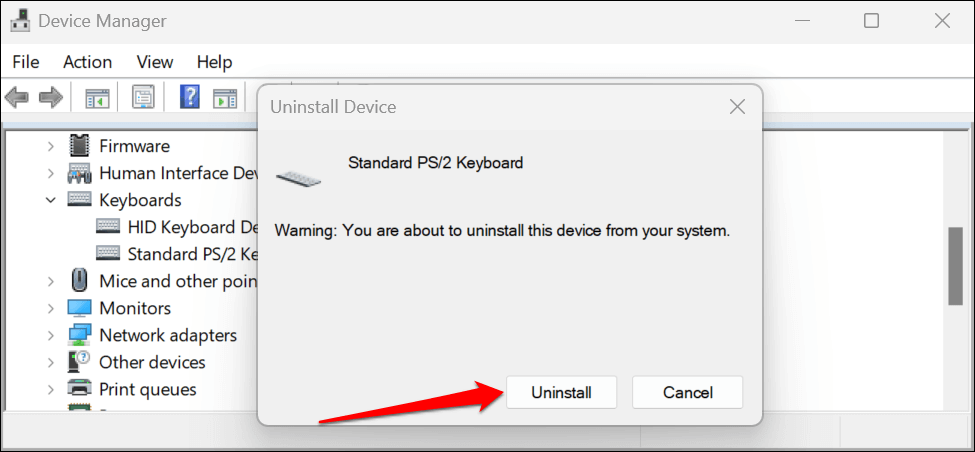975x452 pixels.
Task: Click the show/hide console tree icon
Action: pyautogui.click(x=97, y=98)
